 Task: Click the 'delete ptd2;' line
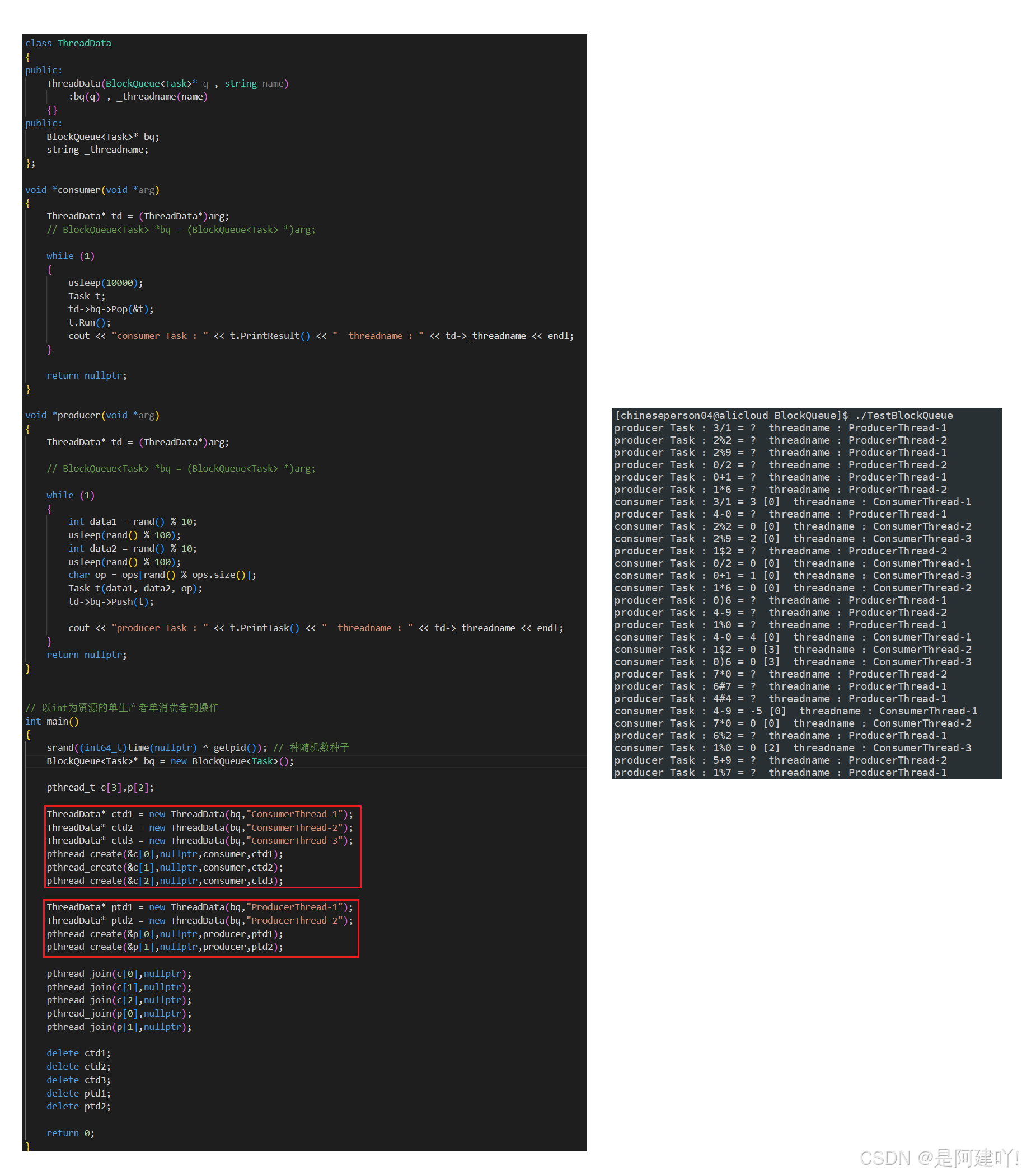coord(79,1107)
